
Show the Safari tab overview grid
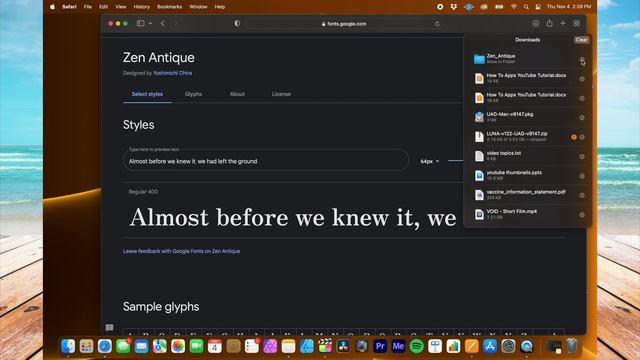tap(576, 24)
